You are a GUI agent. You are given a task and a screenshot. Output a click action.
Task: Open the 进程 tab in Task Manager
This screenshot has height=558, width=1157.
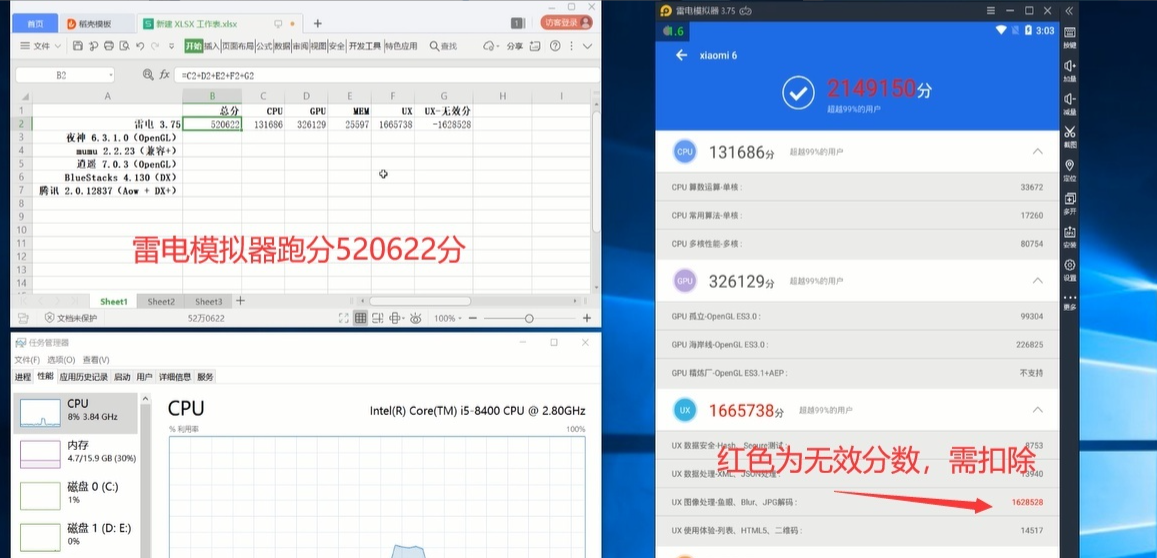[23, 376]
